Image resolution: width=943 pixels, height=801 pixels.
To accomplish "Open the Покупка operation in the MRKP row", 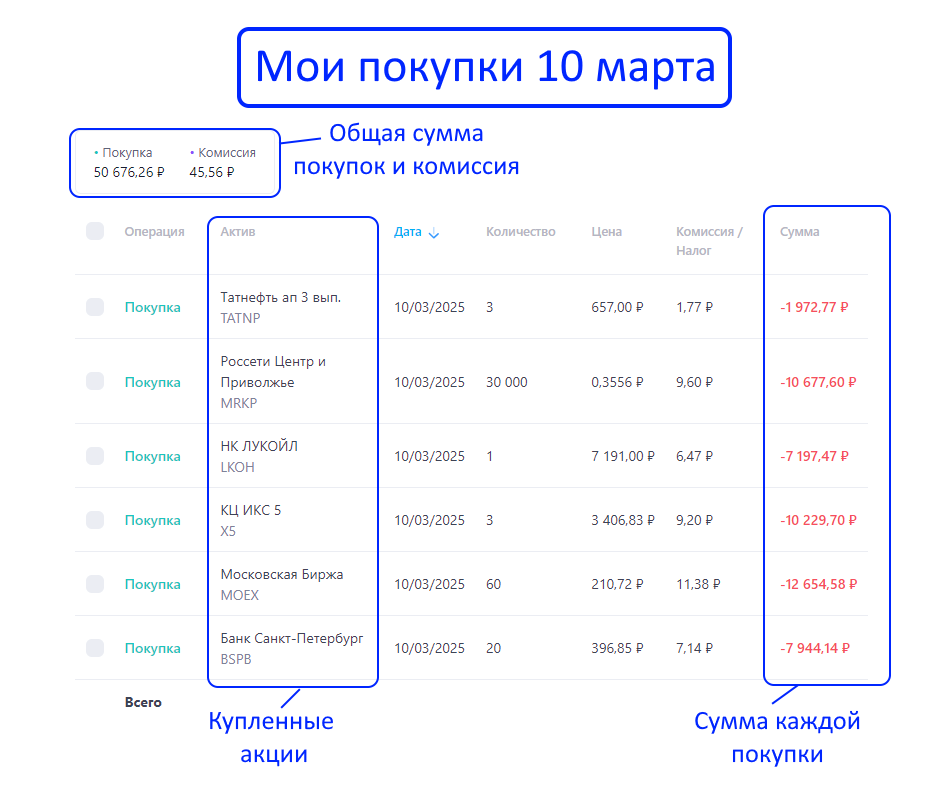I will point(153,382).
